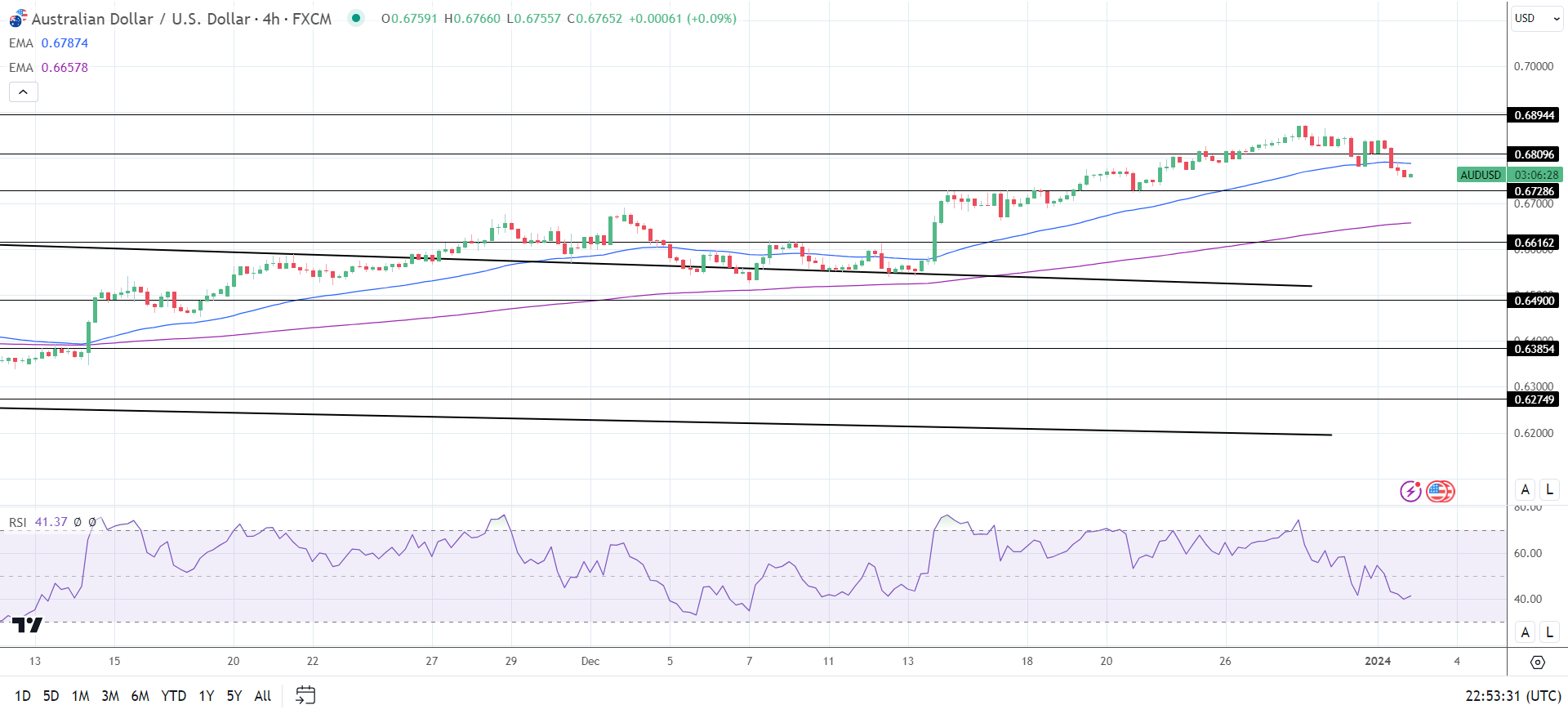The height and width of the screenshot is (714, 1568).
Task: Click the 0.62749 price label
Action: tap(1534, 399)
